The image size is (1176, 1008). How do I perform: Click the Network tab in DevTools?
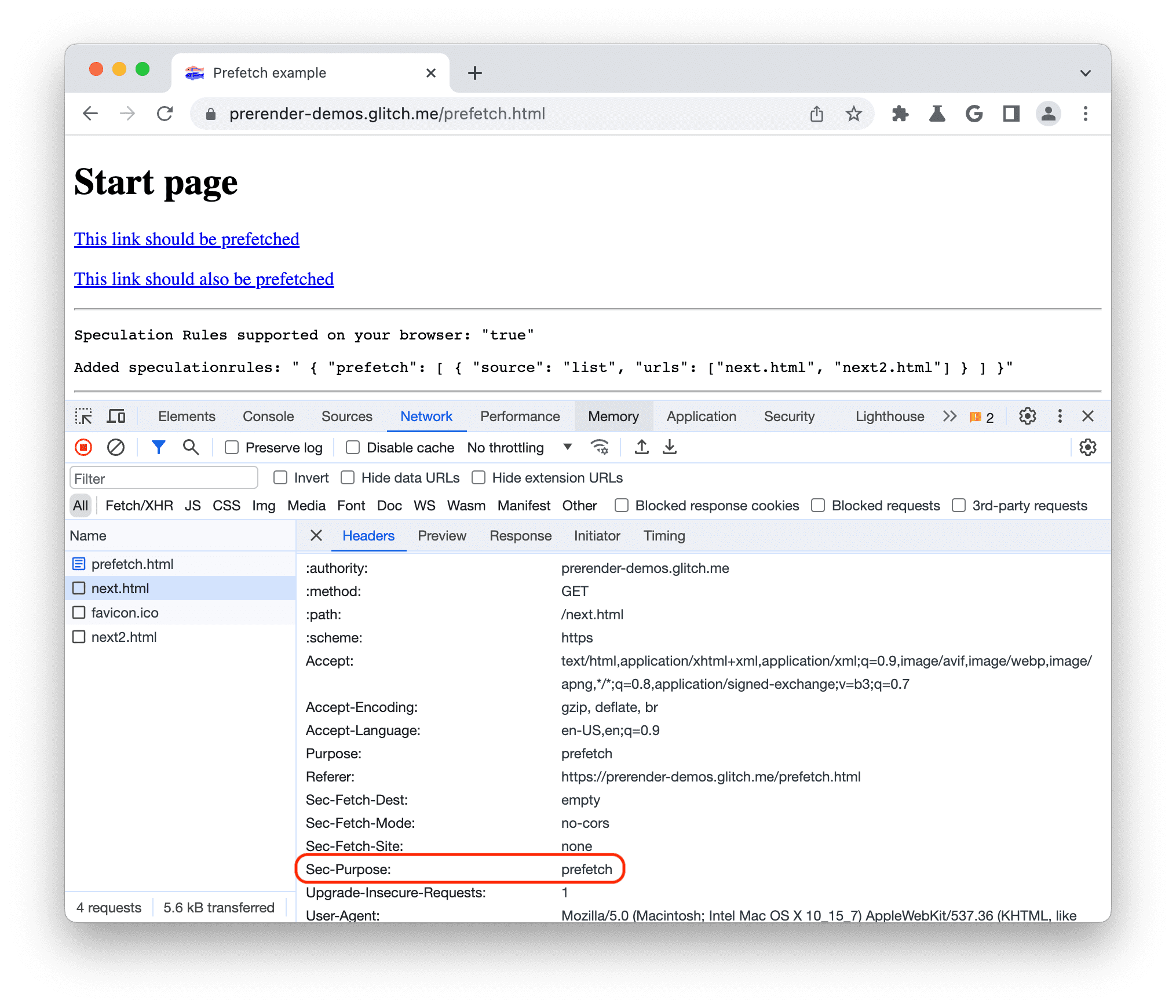click(425, 418)
